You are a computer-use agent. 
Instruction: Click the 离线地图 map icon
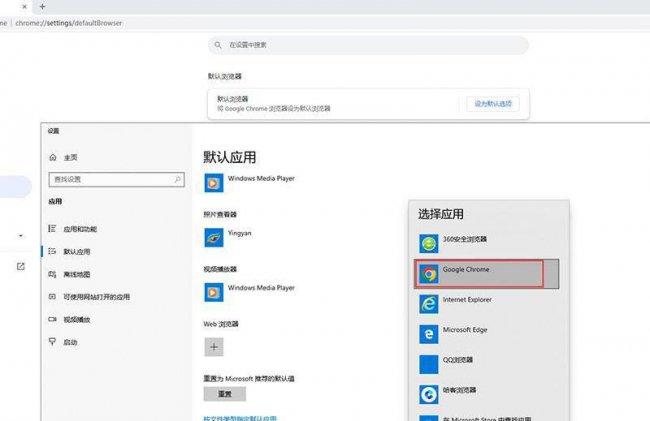tap(52, 274)
